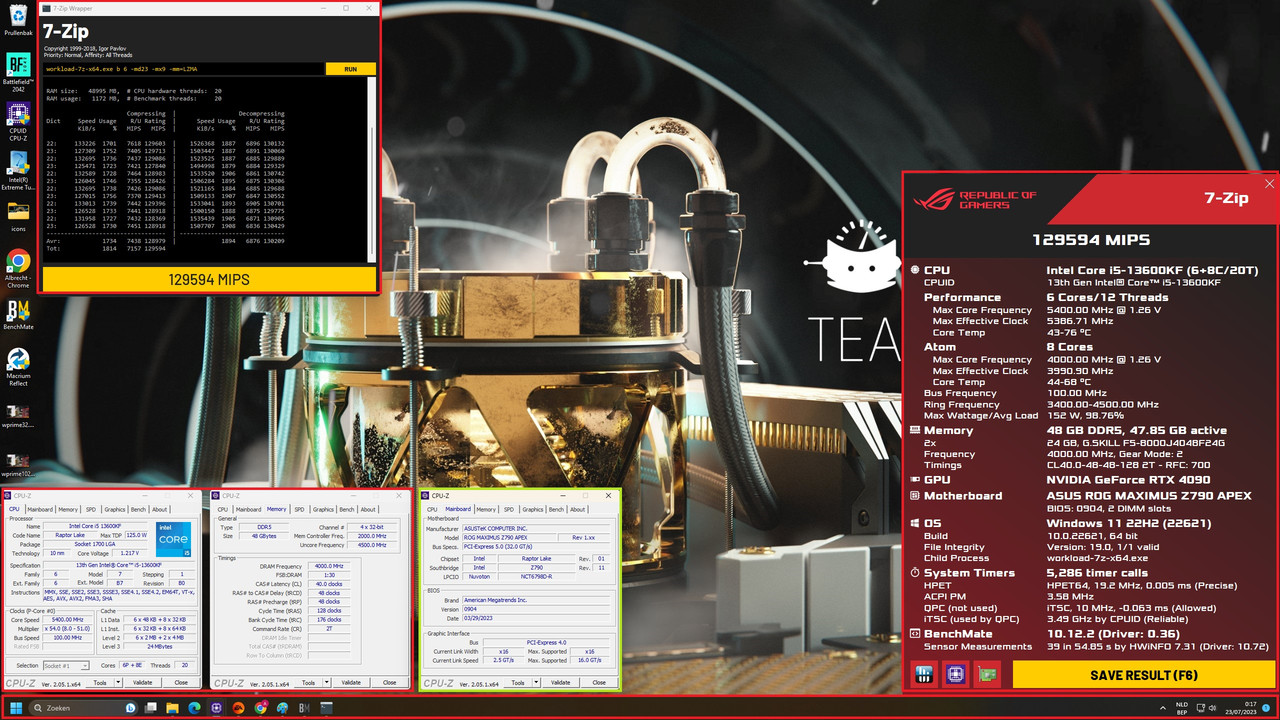1280x720 pixels.
Task: Open Task View on taskbar
Action: [x=151, y=708]
